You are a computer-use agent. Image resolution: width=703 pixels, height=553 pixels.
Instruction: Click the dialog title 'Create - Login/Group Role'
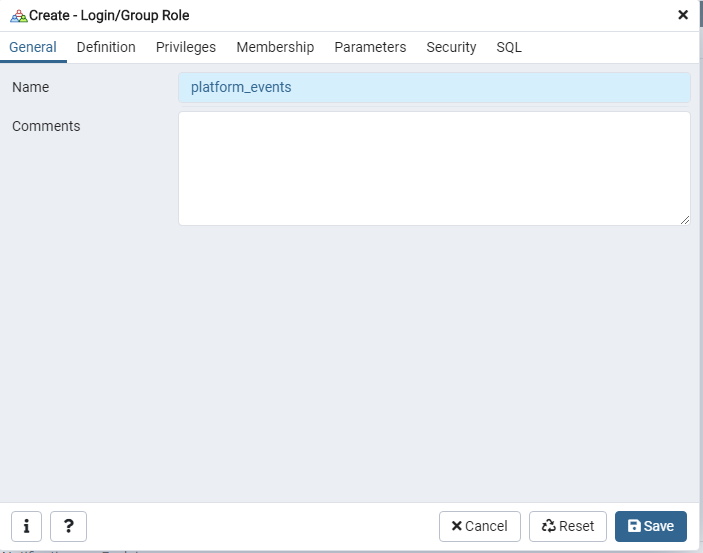[109, 15]
